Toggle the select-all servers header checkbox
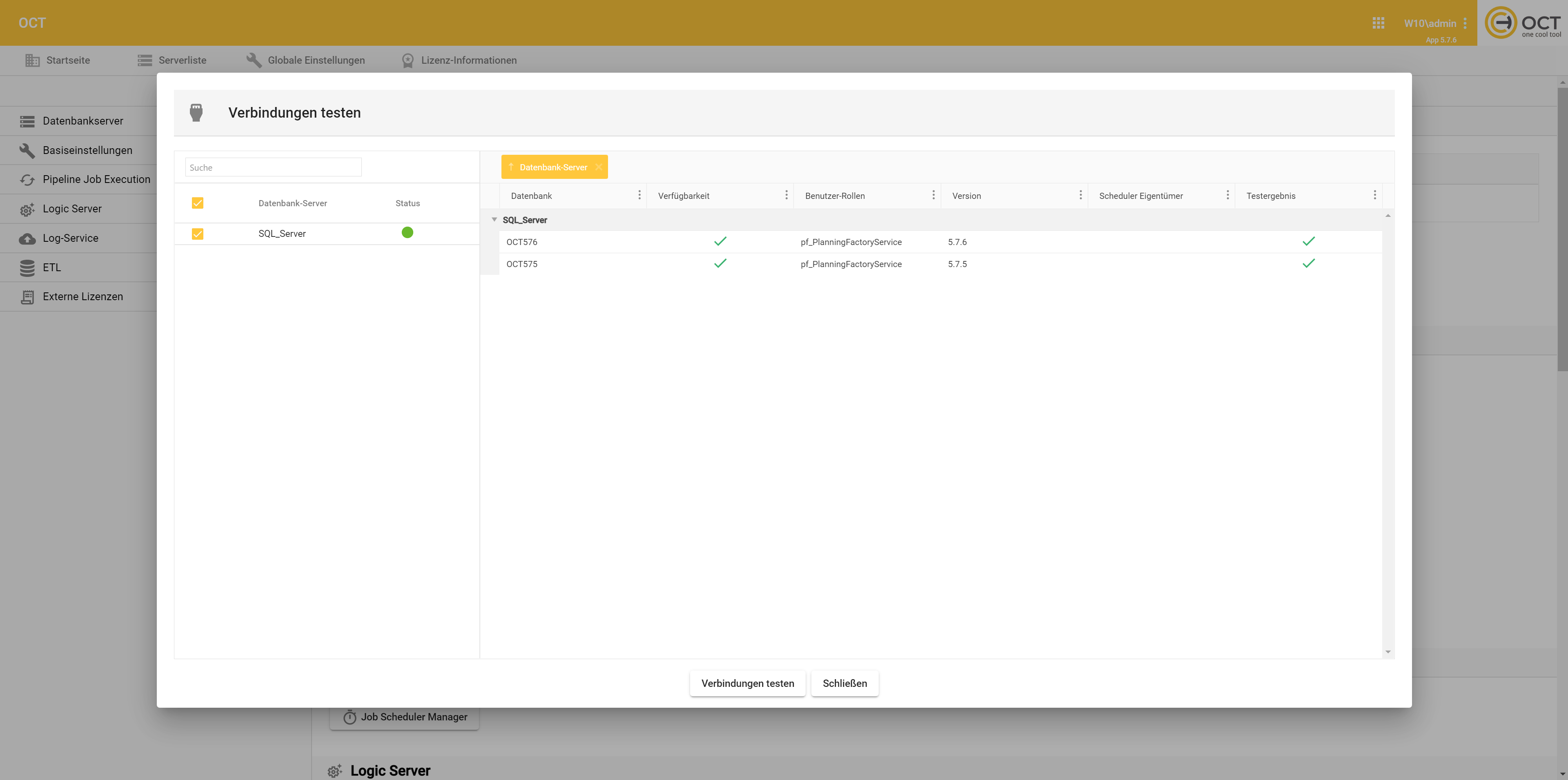 pyautogui.click(x=197, y=203)
